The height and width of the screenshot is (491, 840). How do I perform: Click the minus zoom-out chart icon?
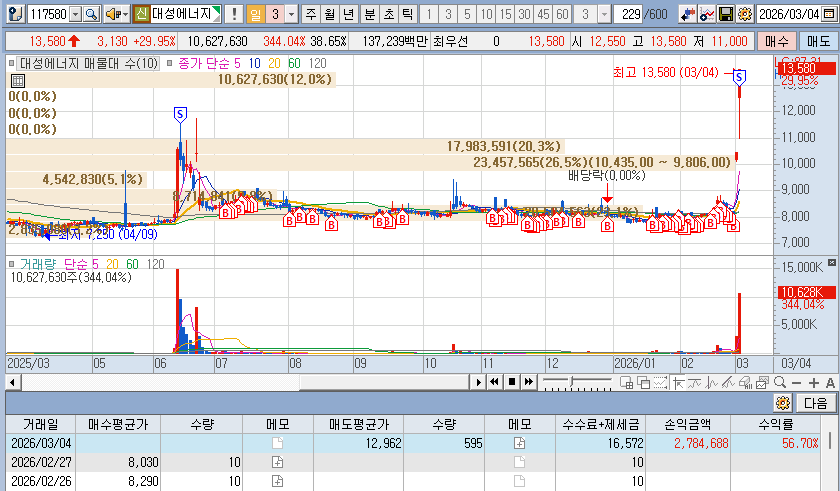(797, 383)
